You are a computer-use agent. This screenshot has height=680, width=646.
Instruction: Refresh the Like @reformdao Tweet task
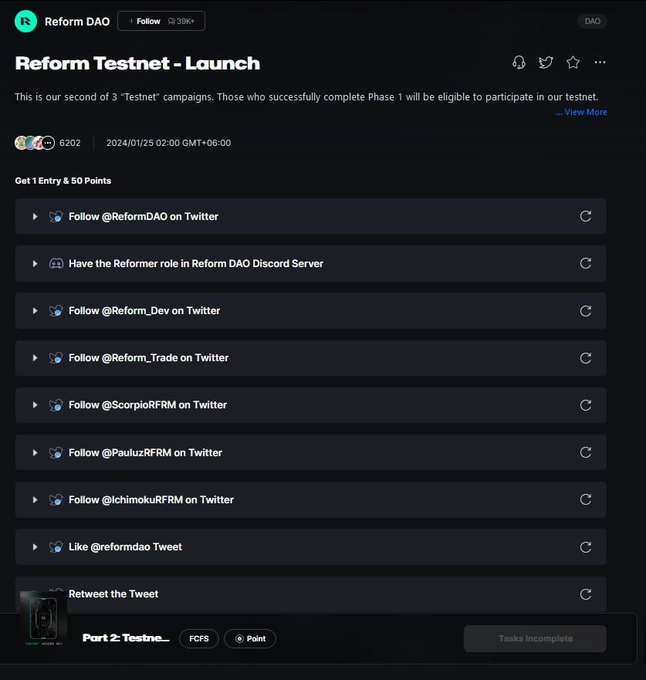click(x=585, y=547)
